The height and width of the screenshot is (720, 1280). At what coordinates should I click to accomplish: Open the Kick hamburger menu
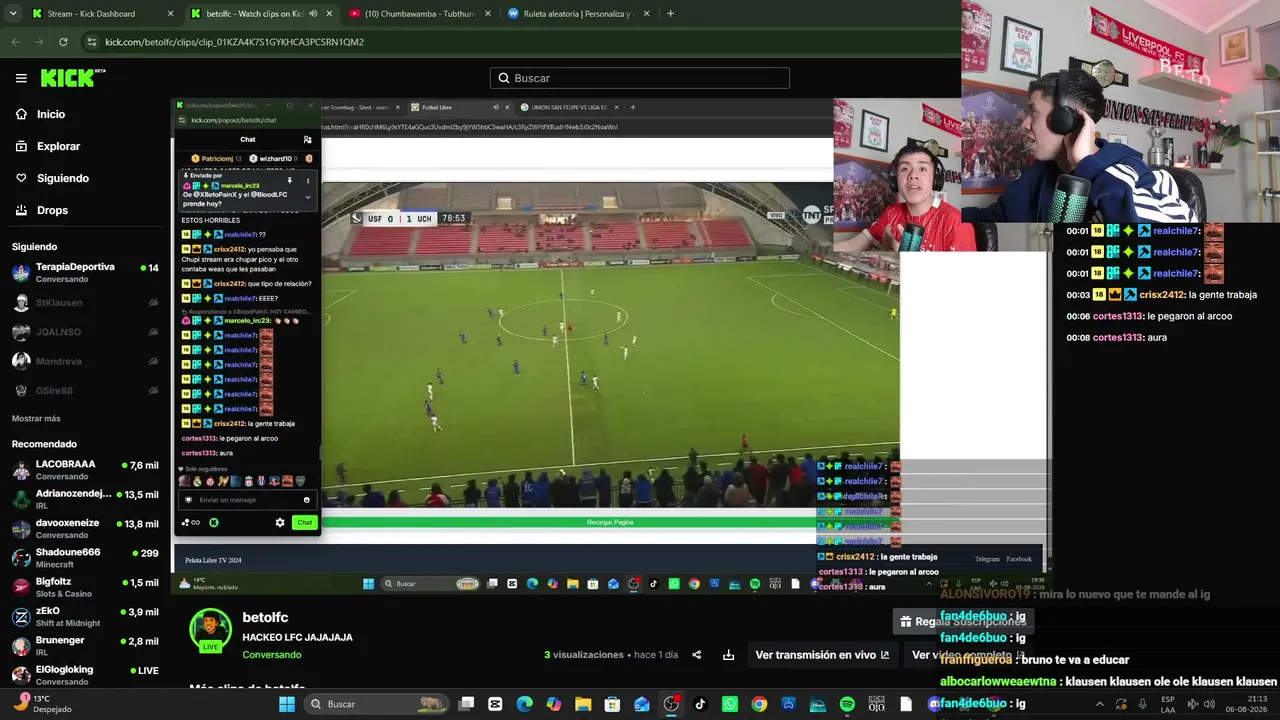[x=21, y=78]
